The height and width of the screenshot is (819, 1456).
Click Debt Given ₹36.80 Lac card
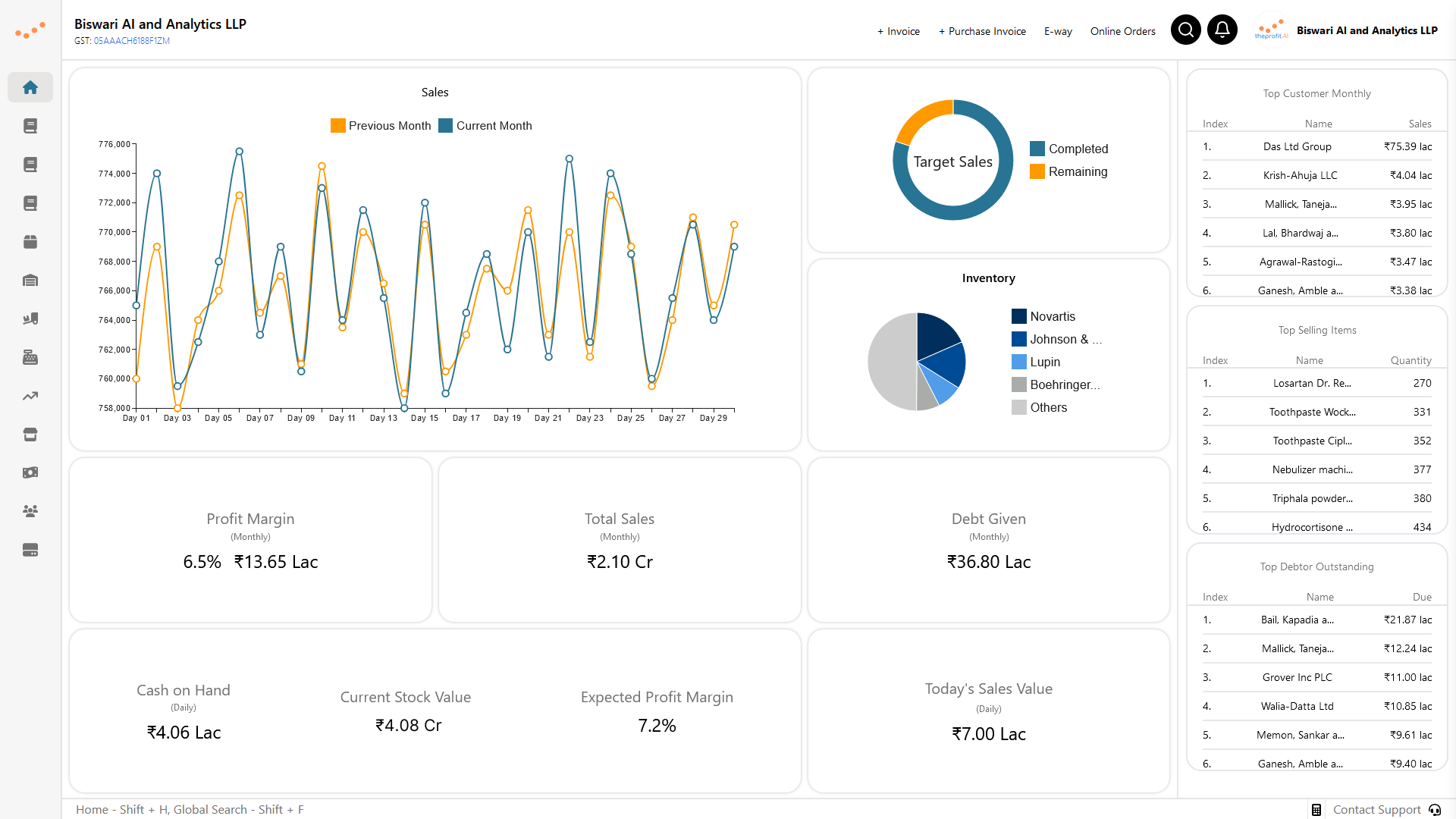point(989,540)
